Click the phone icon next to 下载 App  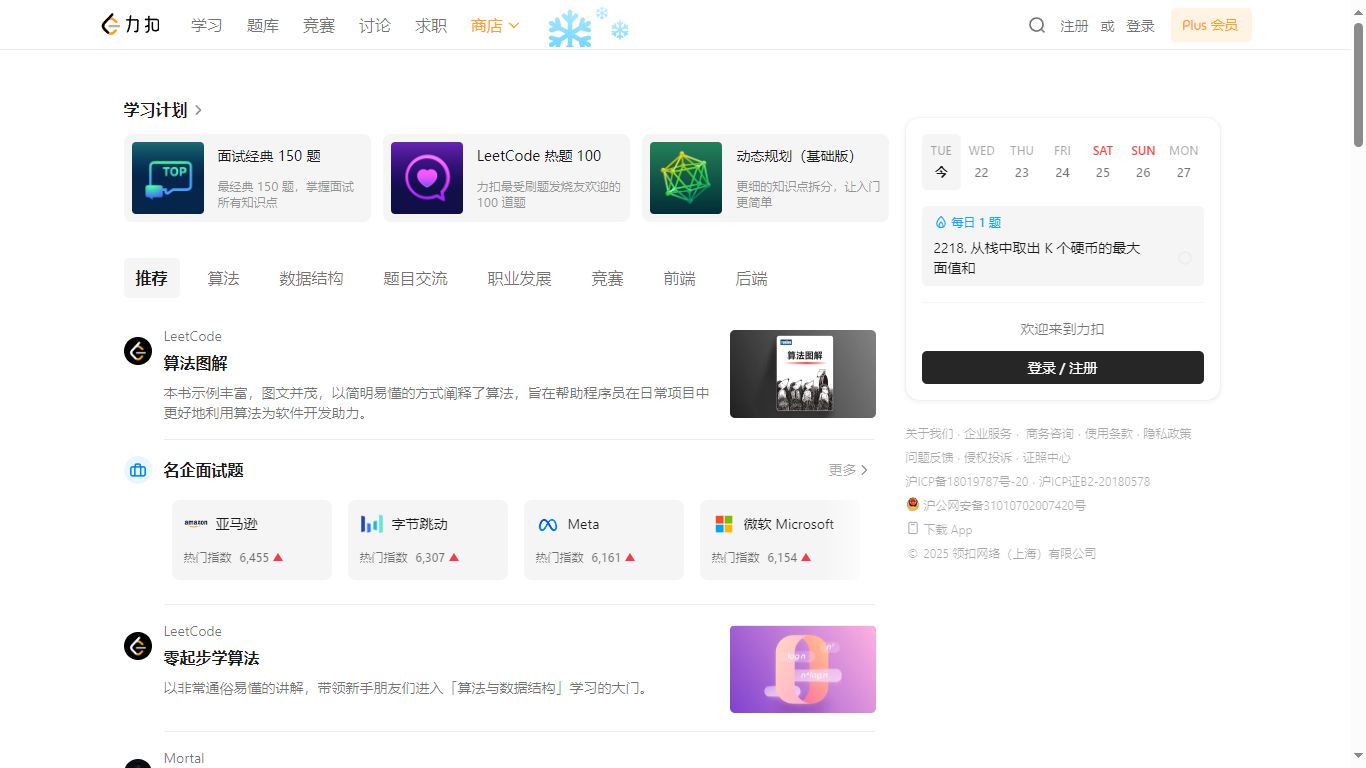point(911,529)
